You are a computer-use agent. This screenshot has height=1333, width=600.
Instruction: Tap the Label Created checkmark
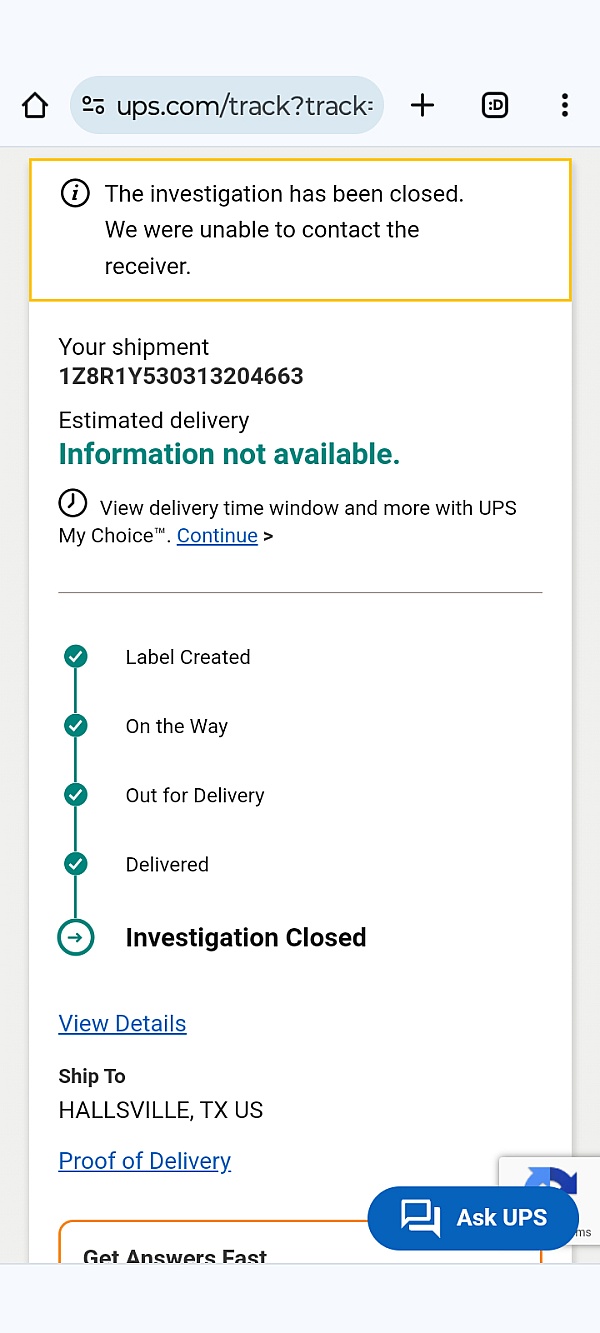76,656
